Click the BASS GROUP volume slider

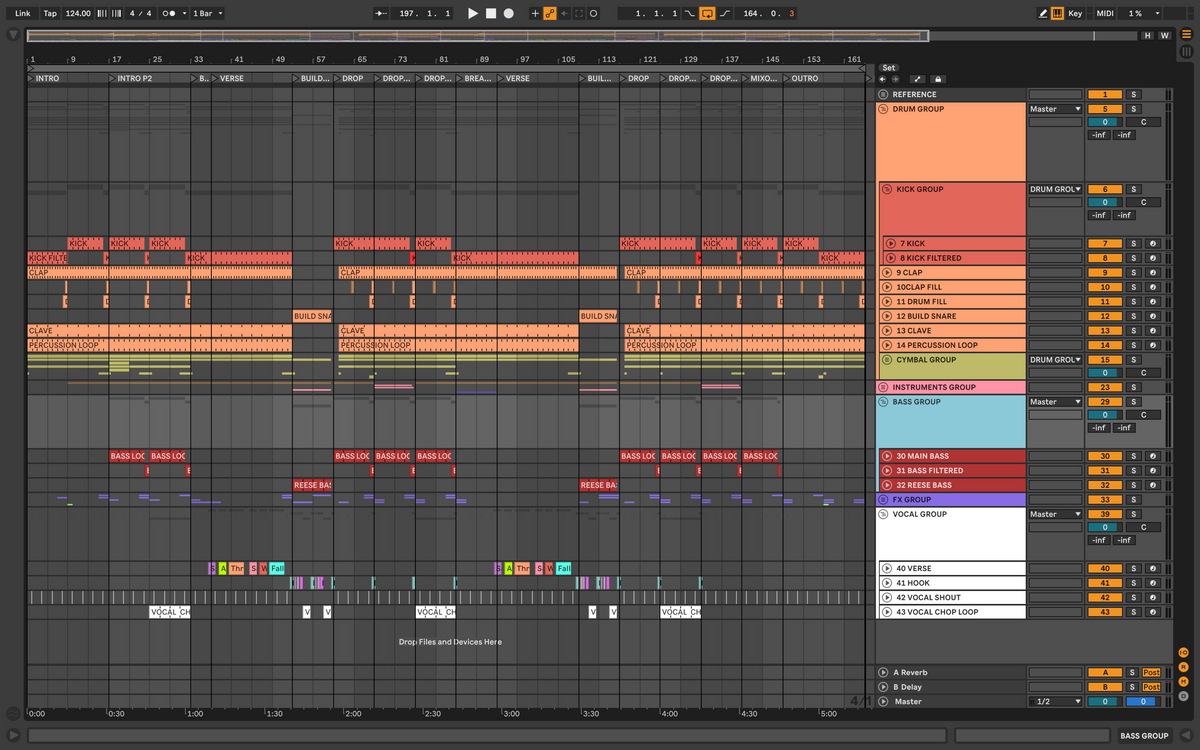(x=1104, y=415)
